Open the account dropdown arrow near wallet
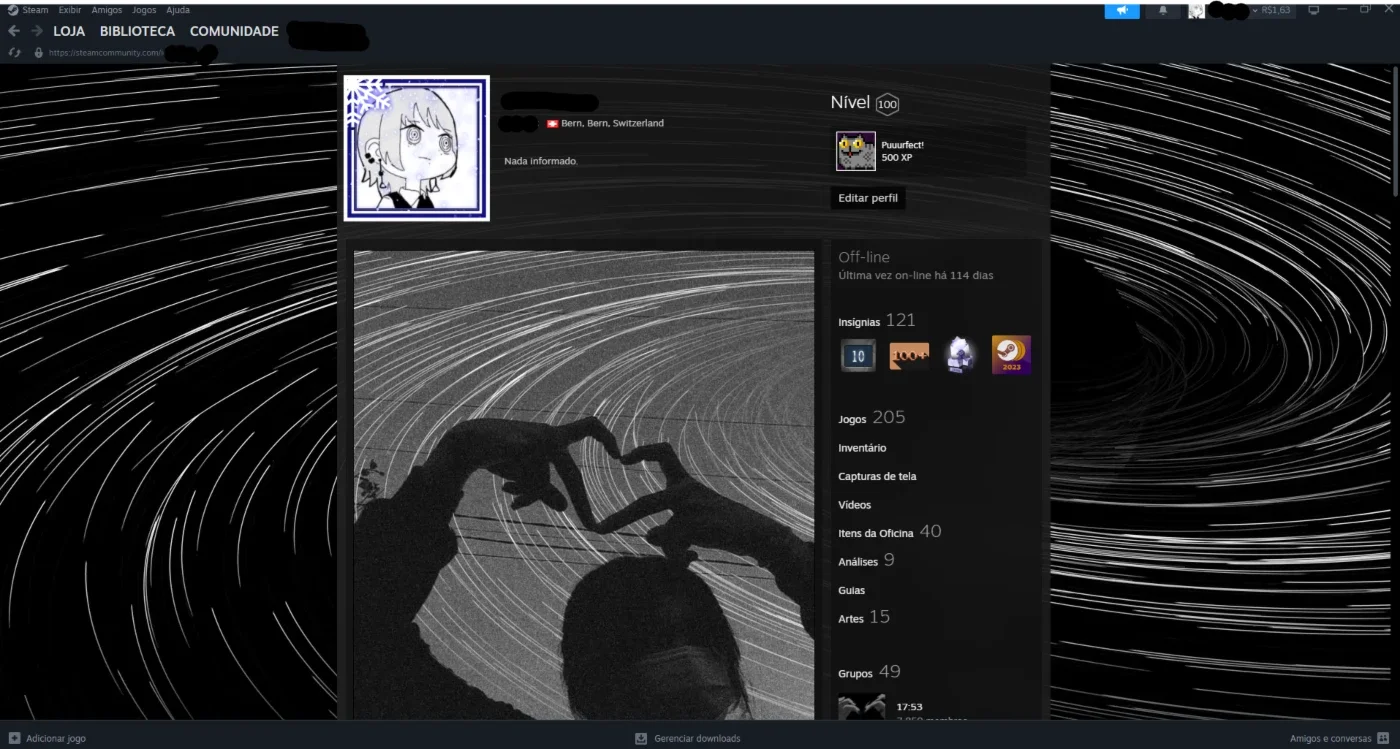Viewport: 1400px width, 749px height. pos(1255,10)
